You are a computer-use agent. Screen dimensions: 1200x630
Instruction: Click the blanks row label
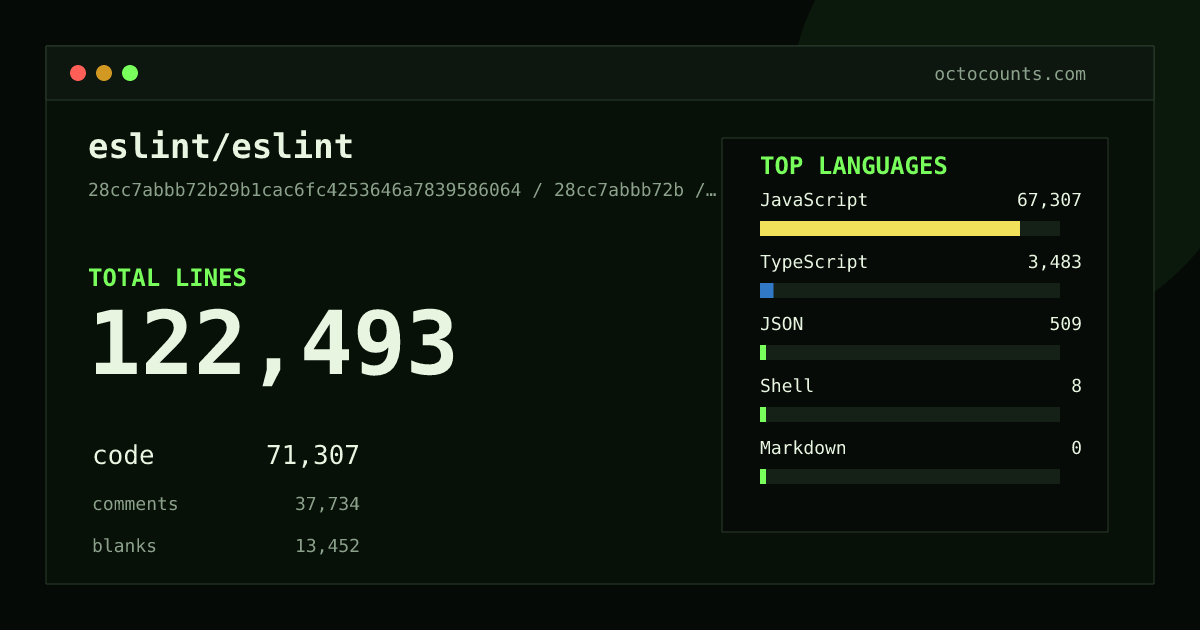(x=124, y=546)
